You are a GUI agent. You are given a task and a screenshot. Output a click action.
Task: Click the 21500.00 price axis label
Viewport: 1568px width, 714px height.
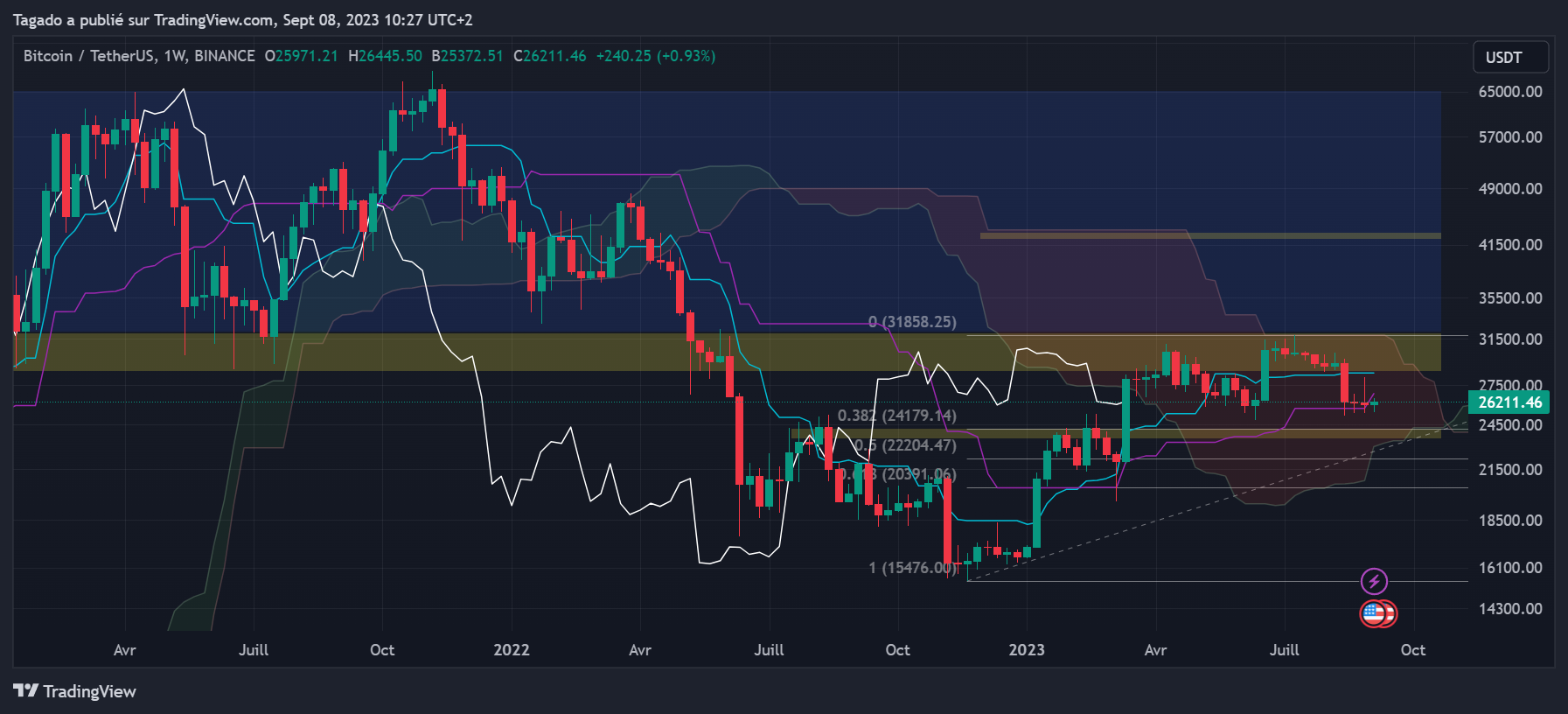(x=1510, y=470)
